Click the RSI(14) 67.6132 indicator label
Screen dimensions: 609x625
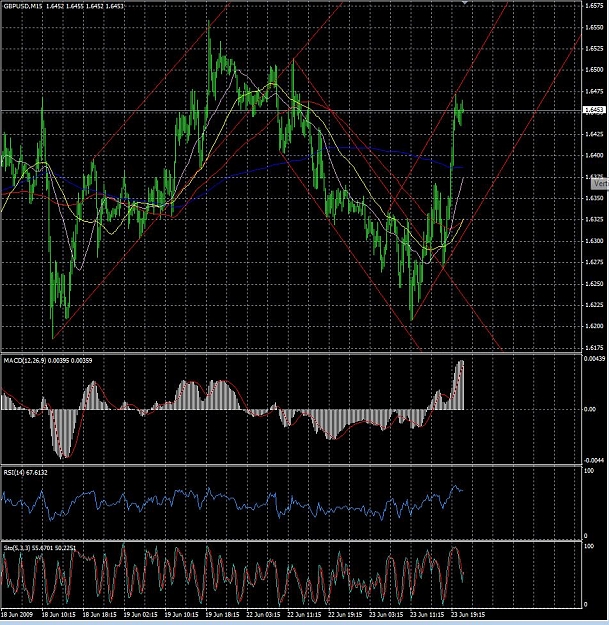[26, 472]
